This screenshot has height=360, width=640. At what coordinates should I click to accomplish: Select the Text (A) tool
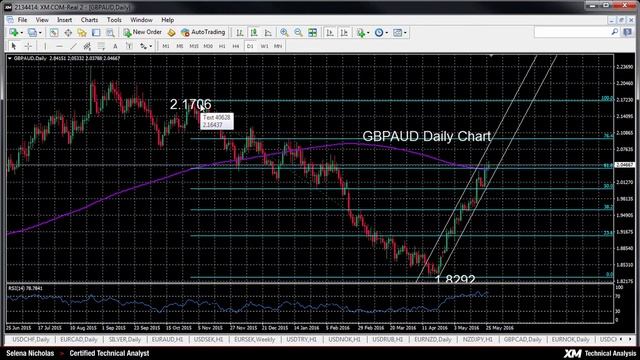coord(115,46)
